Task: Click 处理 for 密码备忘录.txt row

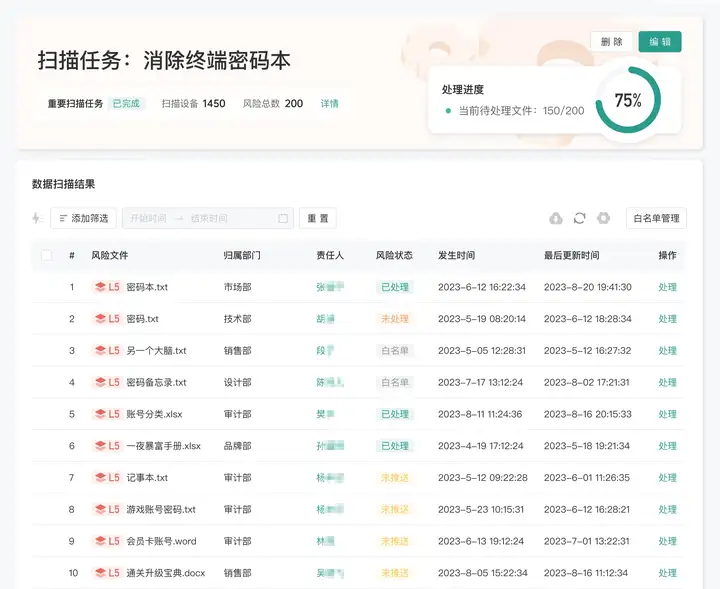Action: (667, 382)
